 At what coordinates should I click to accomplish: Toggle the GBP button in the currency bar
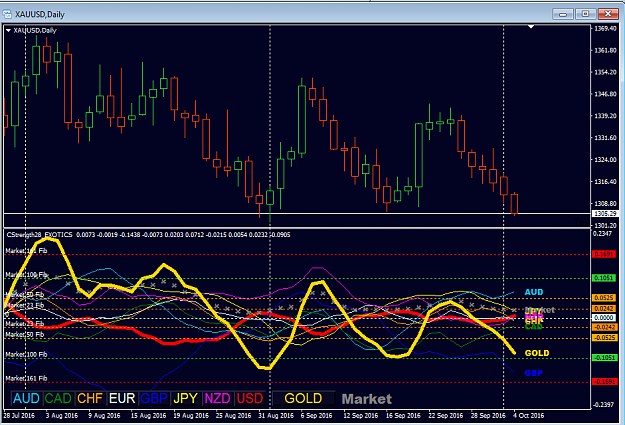coord(153,398)
